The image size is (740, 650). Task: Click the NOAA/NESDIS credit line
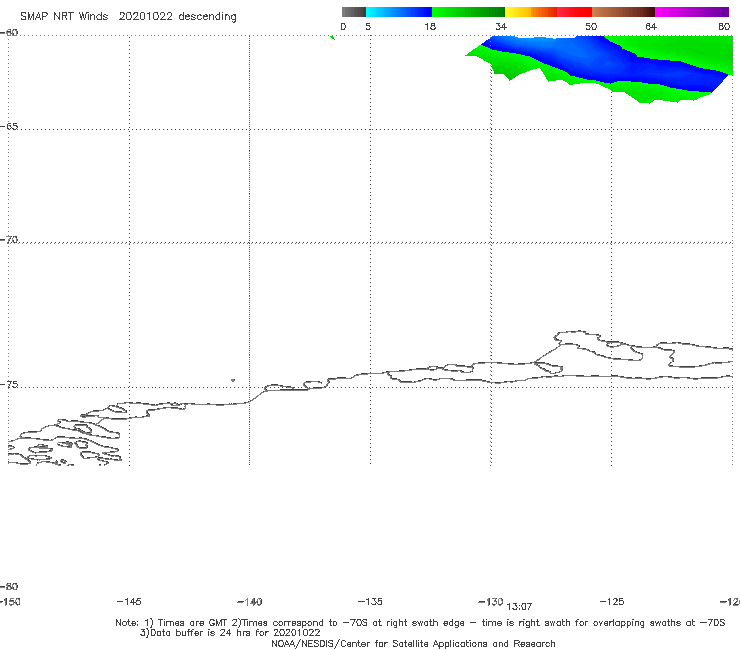(x=413, y=644)
